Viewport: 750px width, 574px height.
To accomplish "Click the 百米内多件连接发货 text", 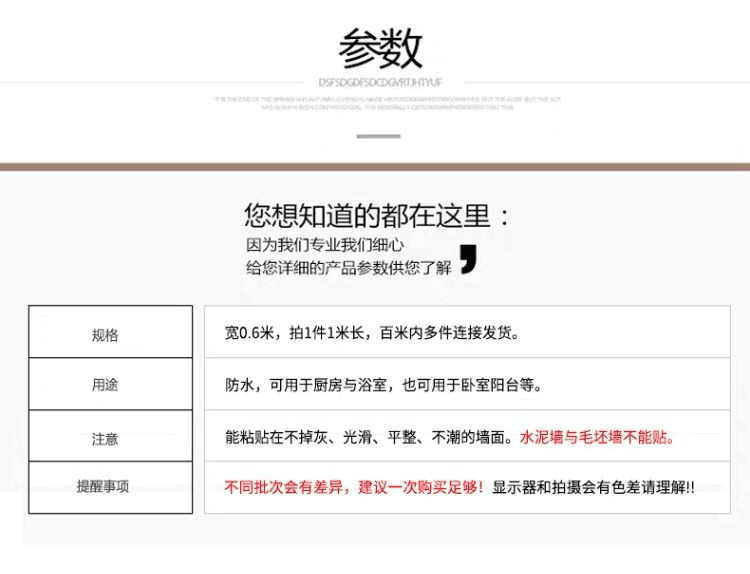I will [x=449, y=332].
